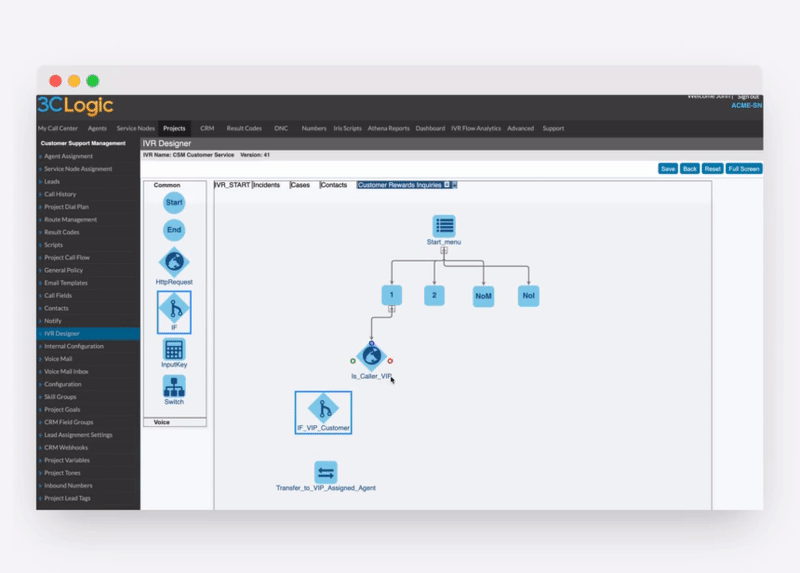The height and width of the screenshot is (573, 800).
Task: Switch to the Cases tab
Action: click(300, 185)
